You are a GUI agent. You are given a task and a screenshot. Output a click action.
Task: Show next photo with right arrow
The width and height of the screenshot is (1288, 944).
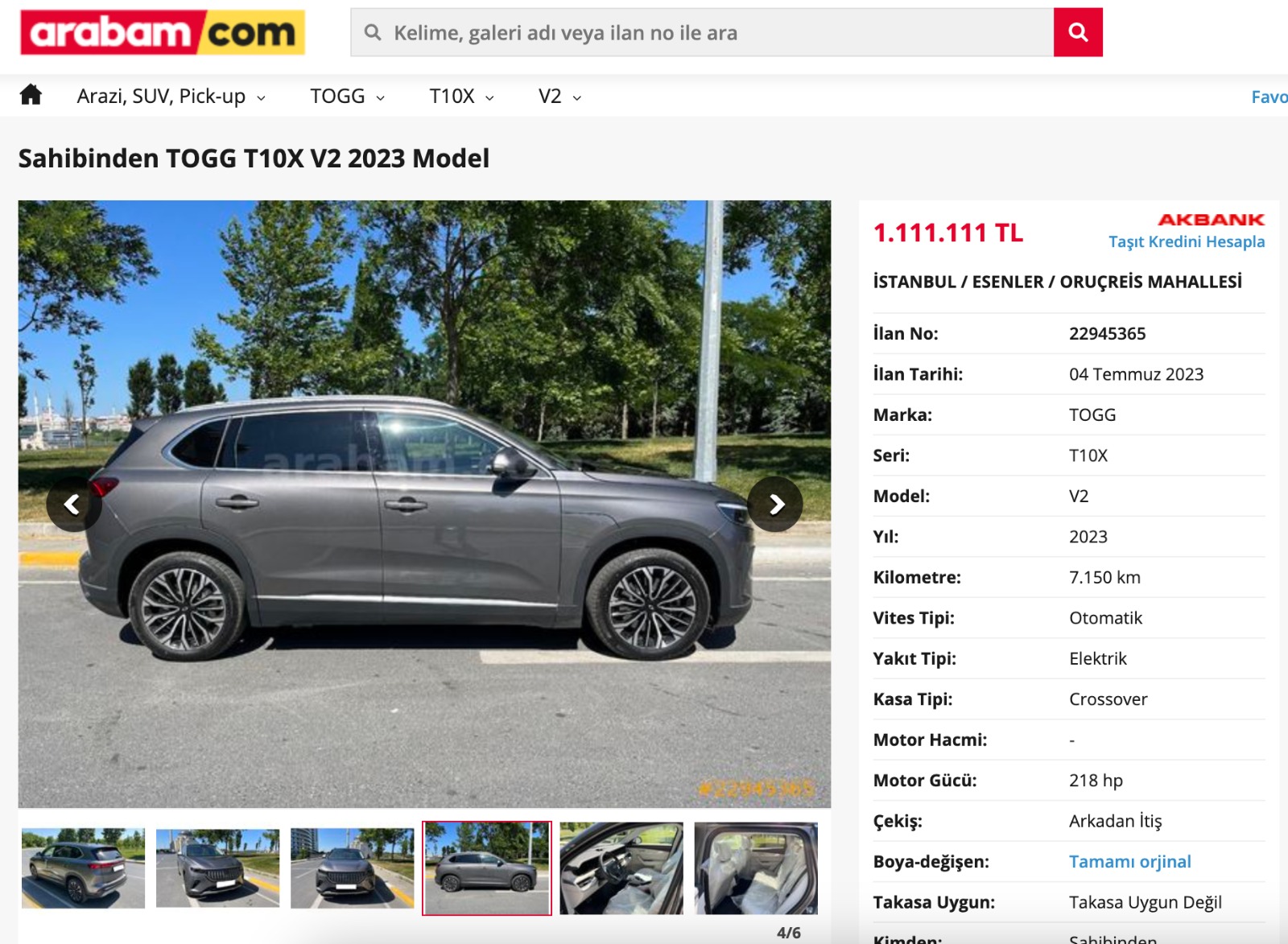775,505
